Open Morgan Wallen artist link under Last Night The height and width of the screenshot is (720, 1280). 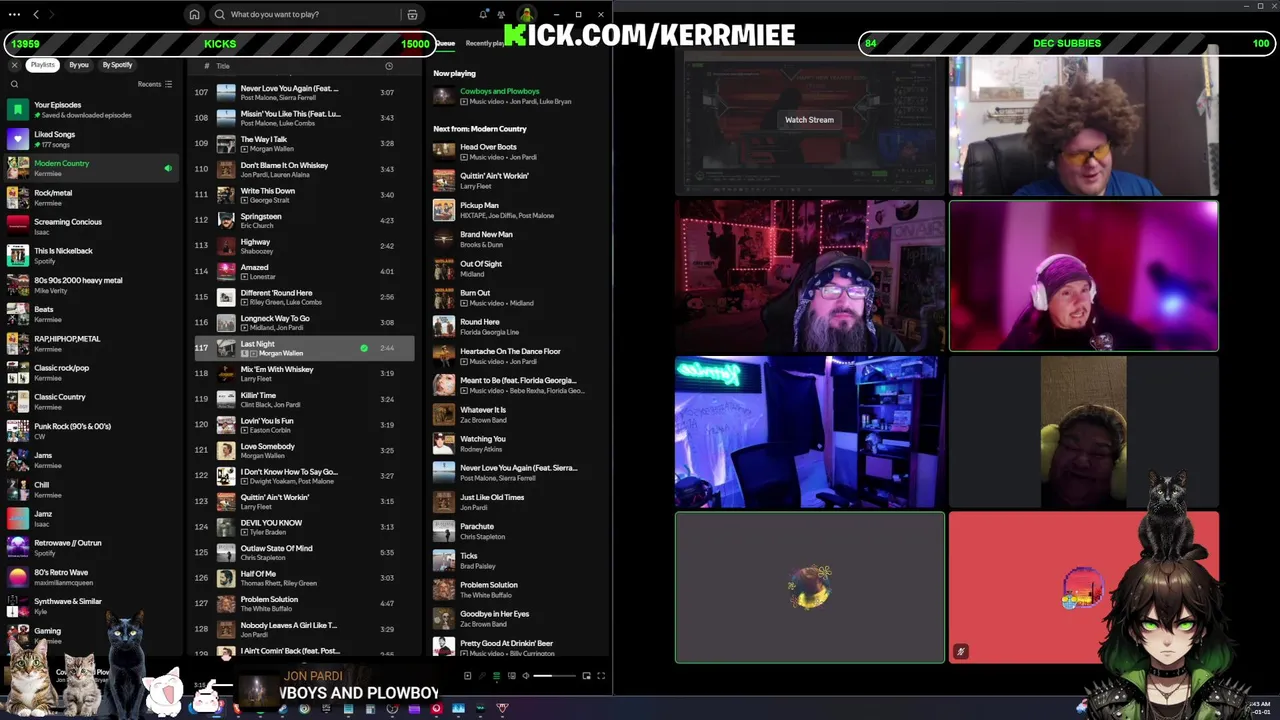[281, 353]
